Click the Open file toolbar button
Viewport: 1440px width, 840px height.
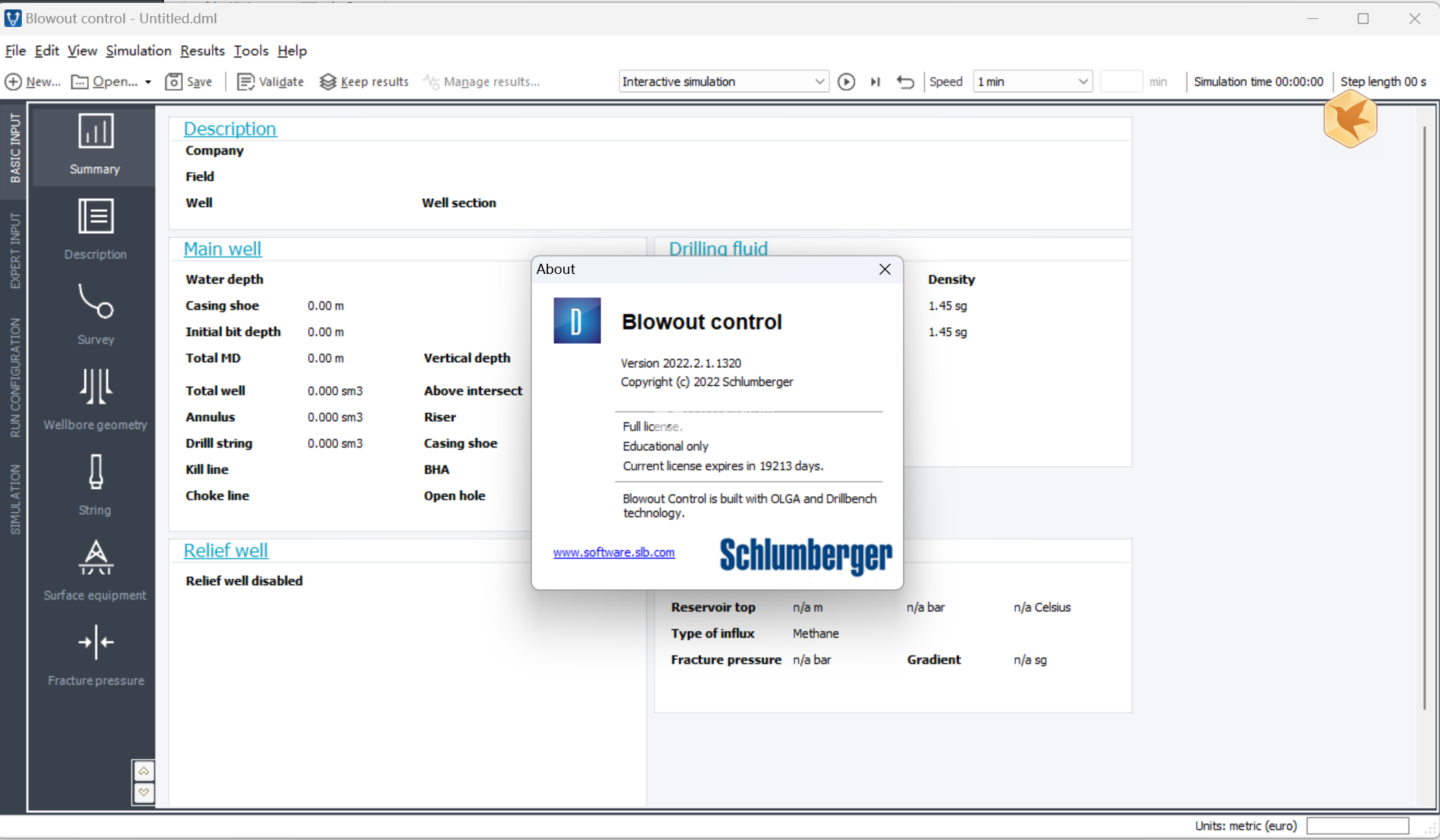click(x=104, y=82)
